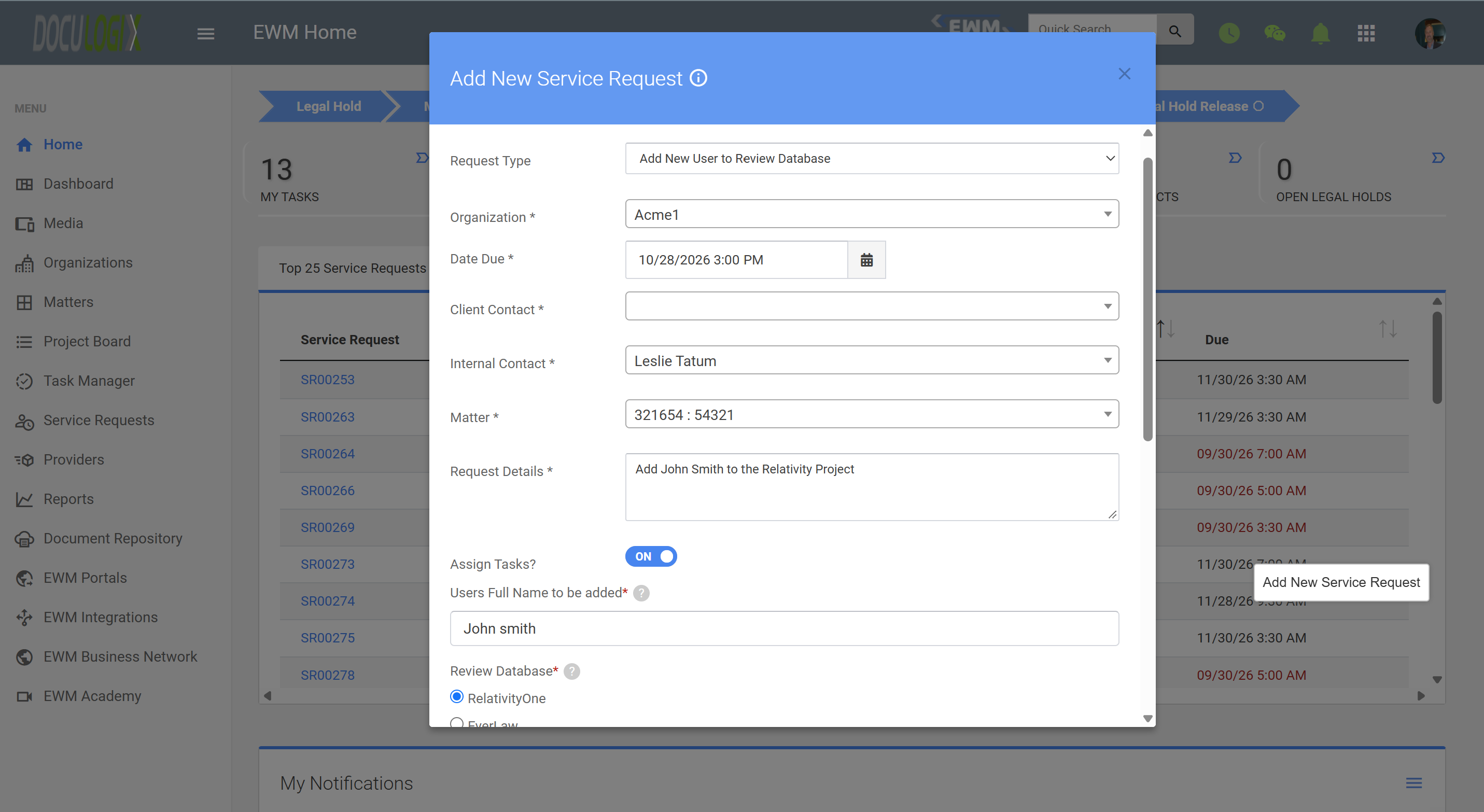Click sort arrows on Due column

coord(1387,329)
